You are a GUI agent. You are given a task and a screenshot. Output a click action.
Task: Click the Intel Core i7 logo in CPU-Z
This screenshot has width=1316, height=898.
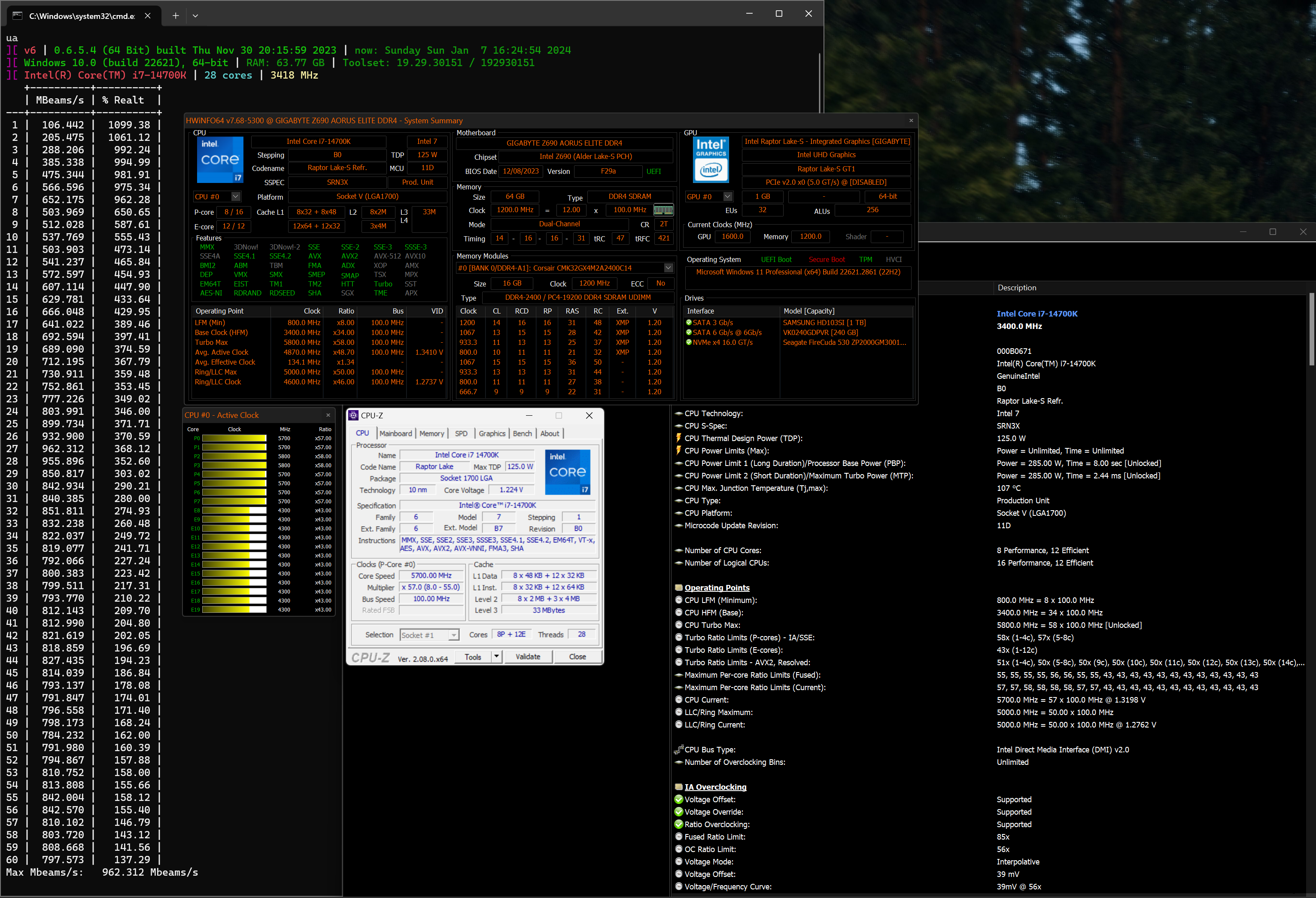click(567, 472)
